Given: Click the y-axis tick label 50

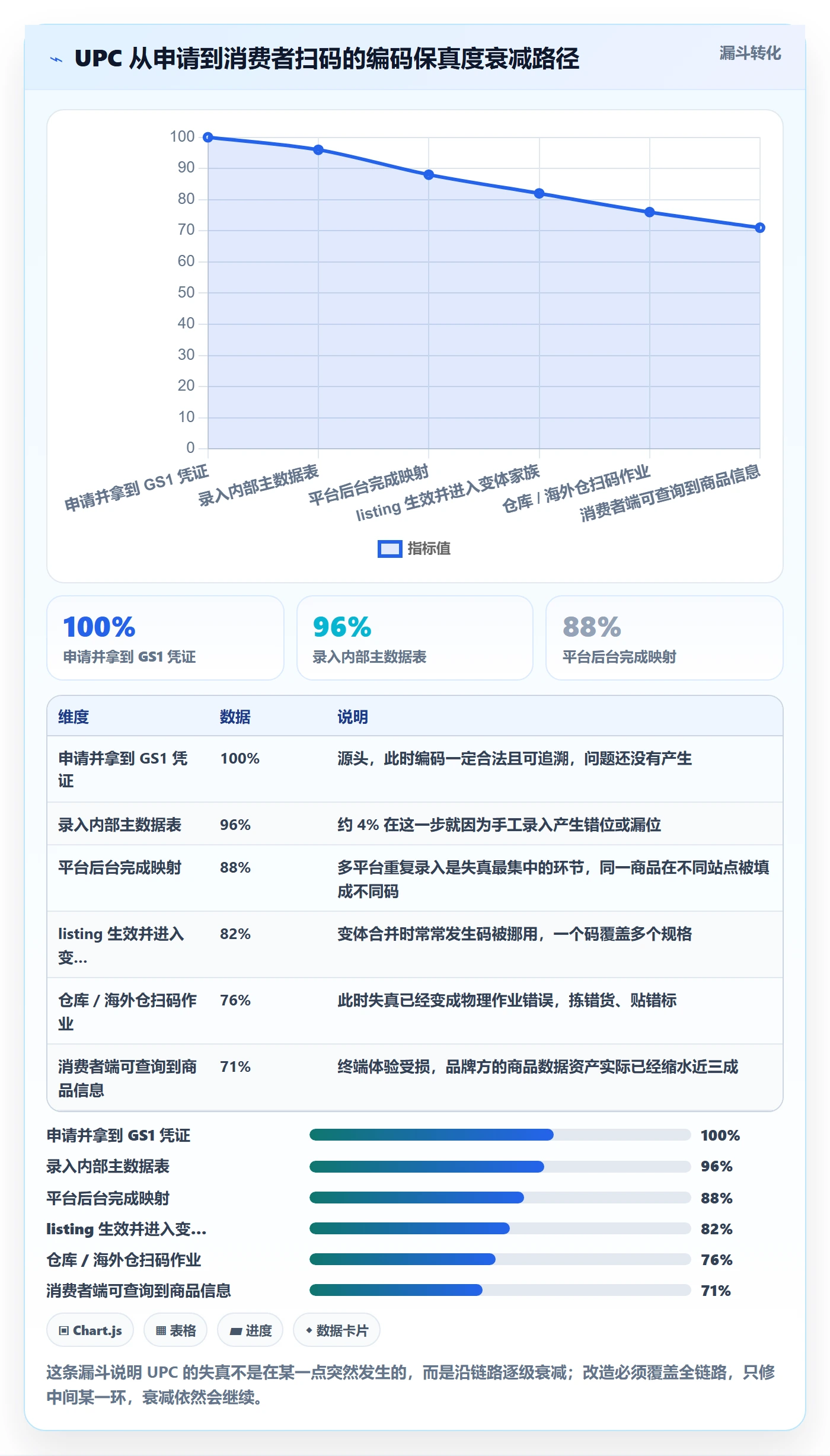Looking at the screenshot, I should click(x=186, y=292).
